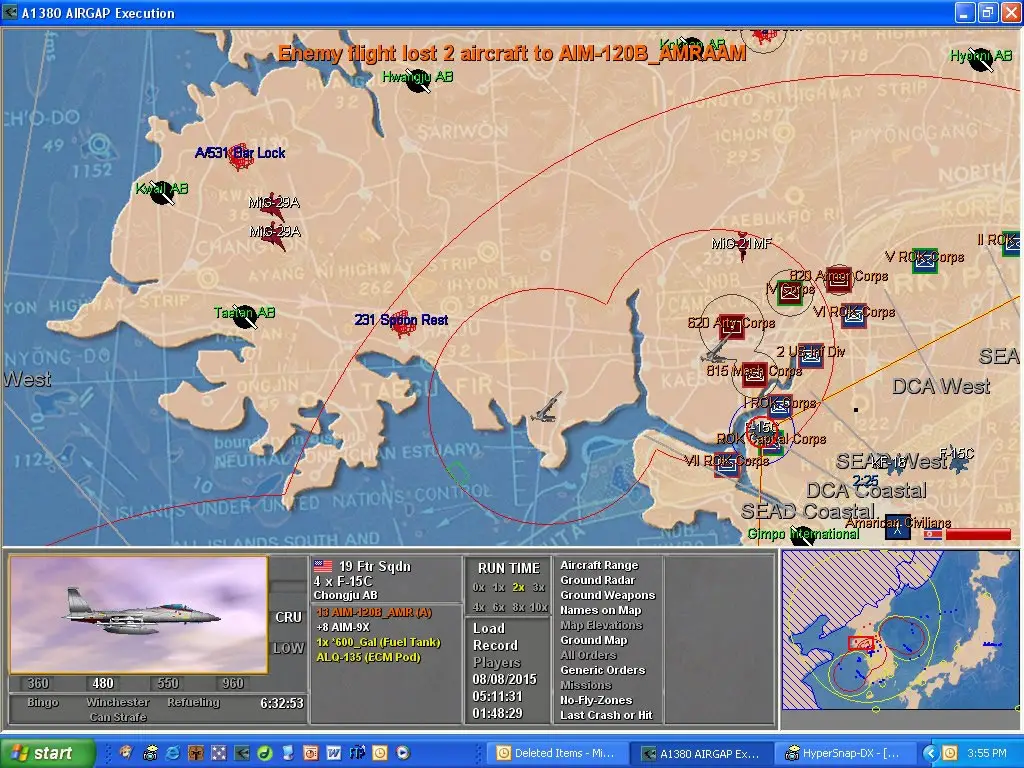Toggle Names on Map option
The width and height of the screenshot is (1024, 768).
point(600,611)
